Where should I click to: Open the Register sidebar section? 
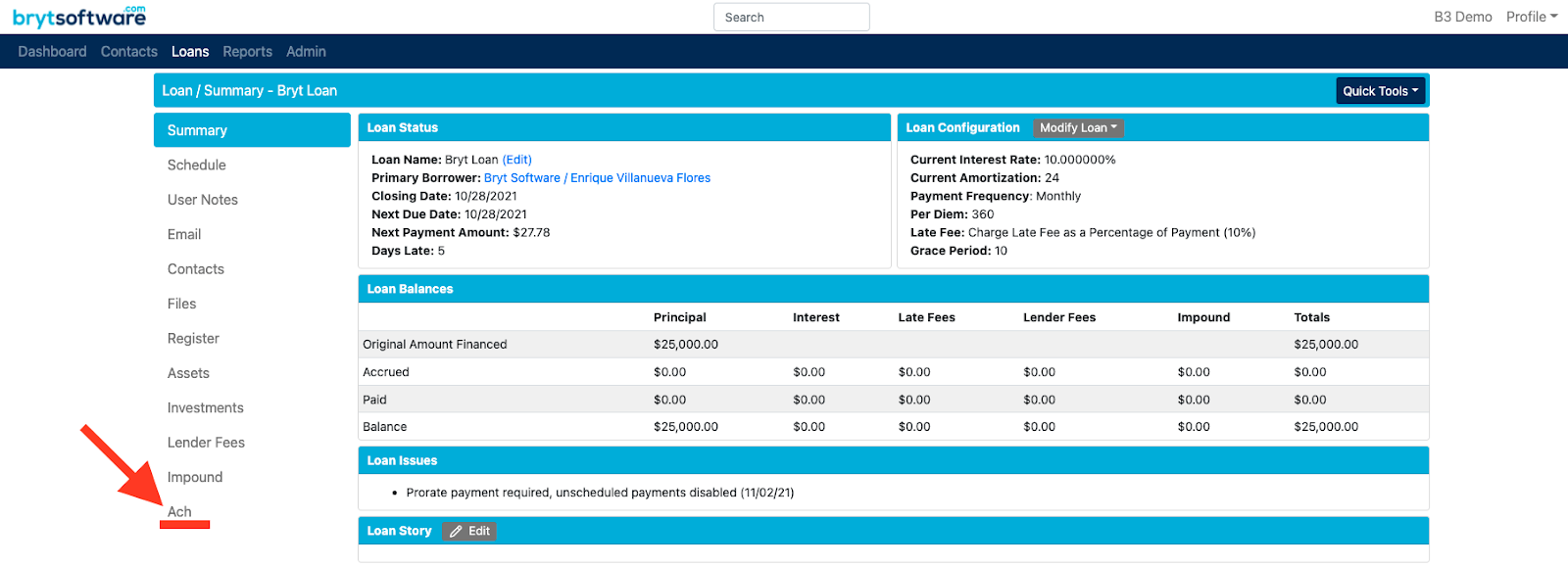(x=193, y=339)
